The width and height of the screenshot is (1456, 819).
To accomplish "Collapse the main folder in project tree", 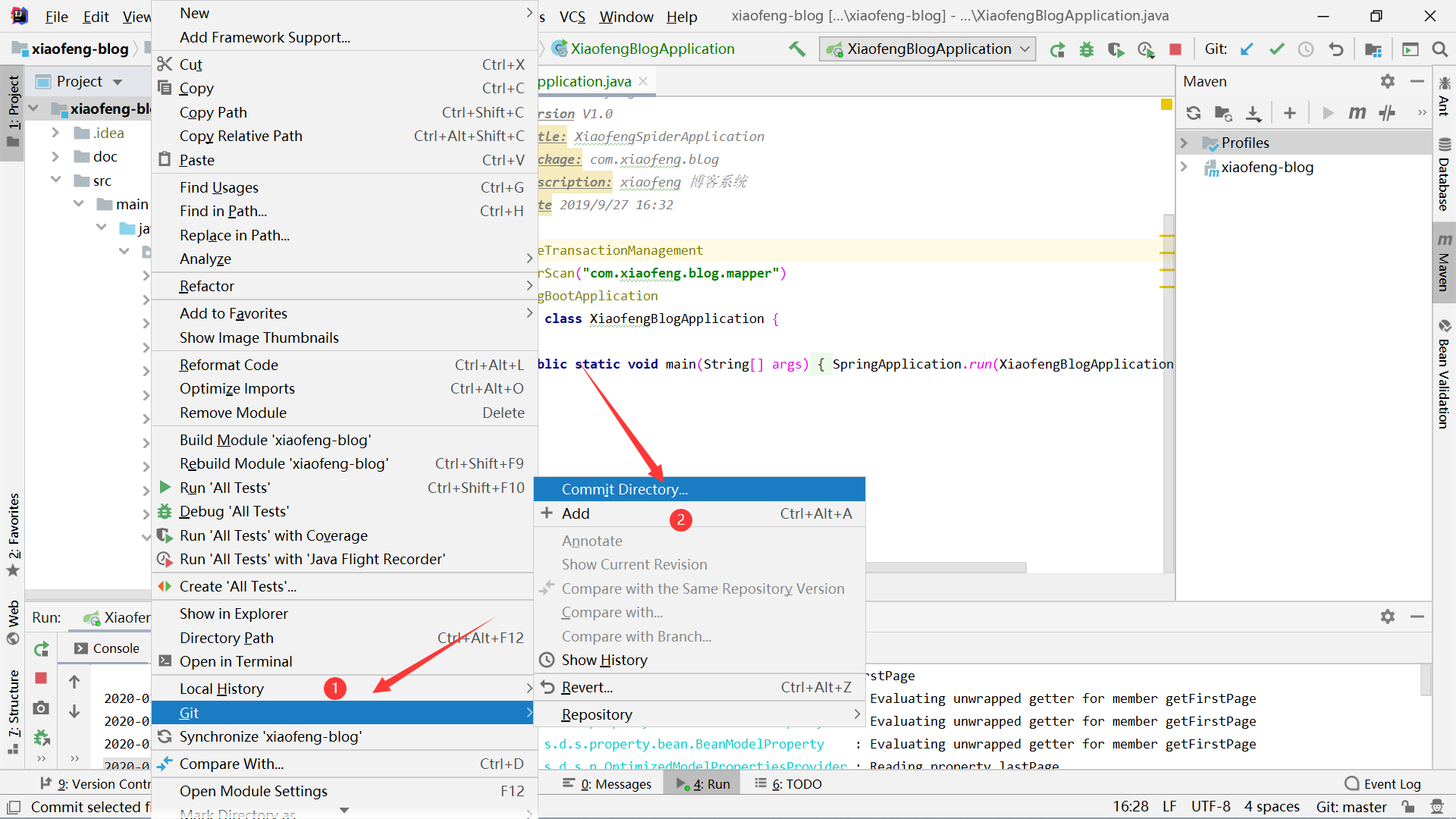I will tap(78, 204).
